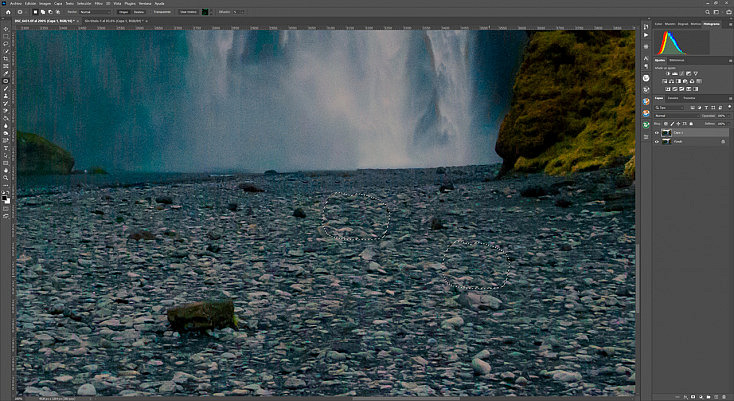Open the Relleno dropdown arrow

click(x=728, y=124)
